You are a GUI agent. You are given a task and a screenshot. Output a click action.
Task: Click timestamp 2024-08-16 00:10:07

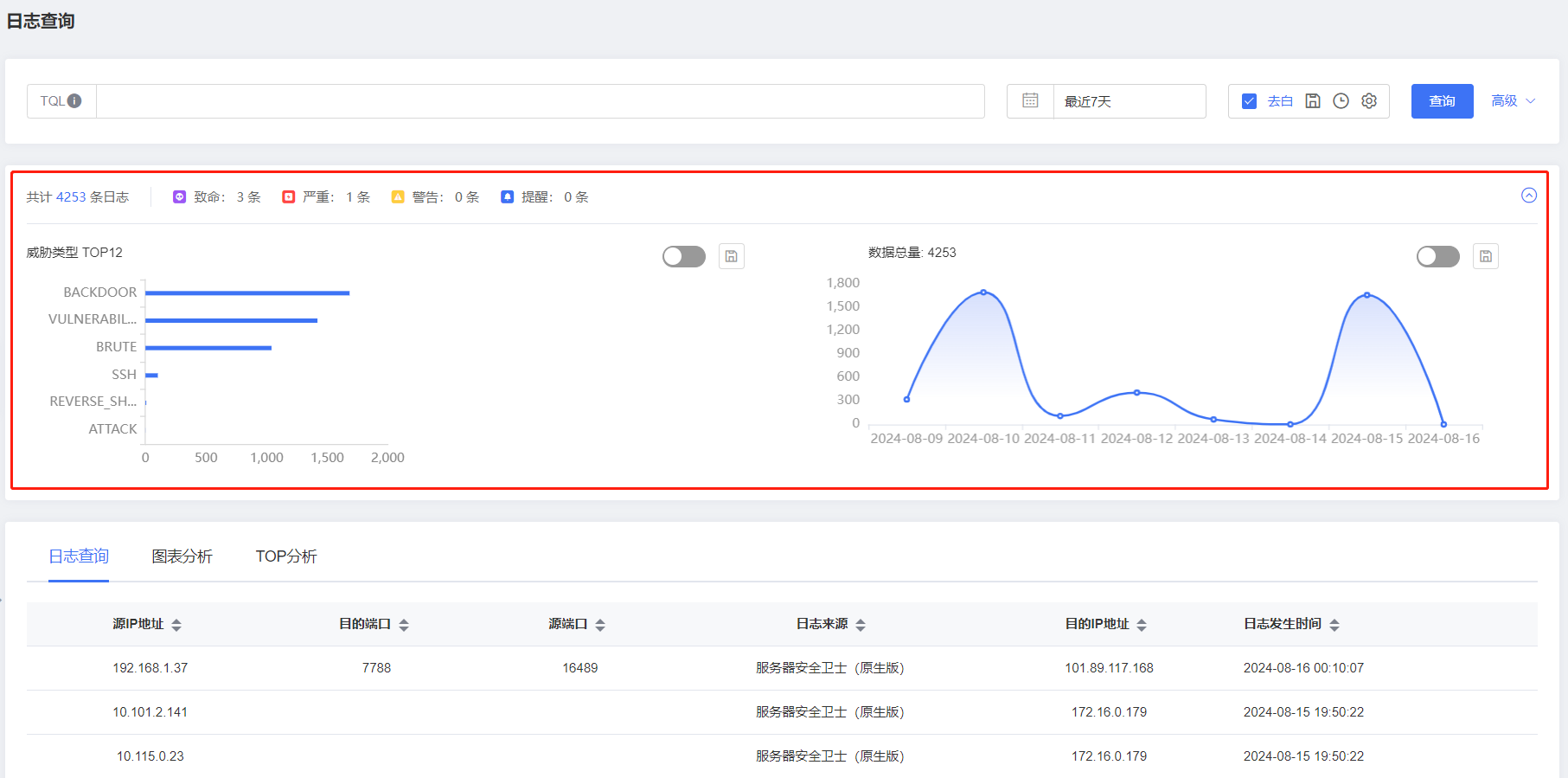(x=1304, y=668)
